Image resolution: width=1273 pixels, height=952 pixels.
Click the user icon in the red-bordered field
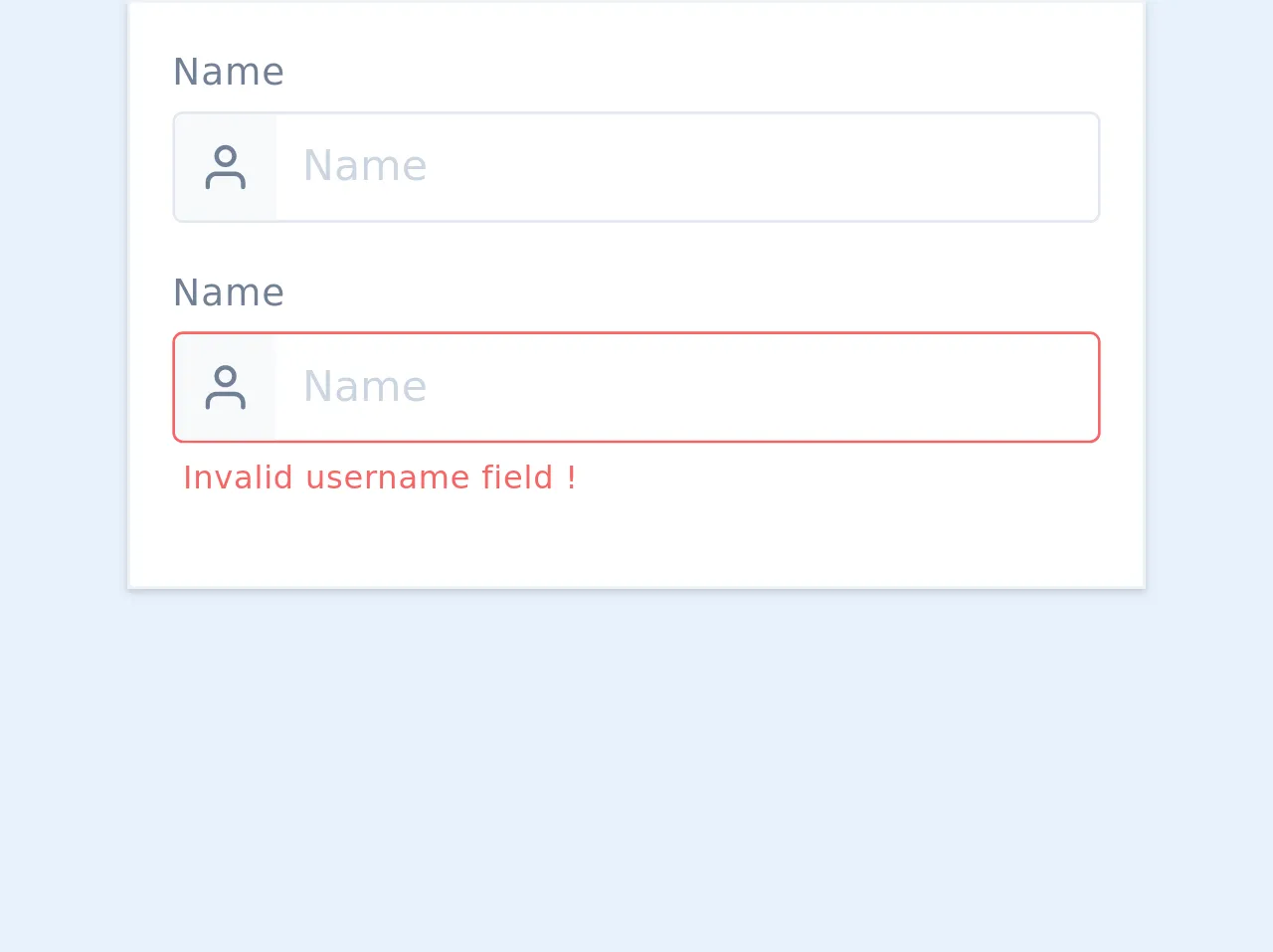pos(226,388)
